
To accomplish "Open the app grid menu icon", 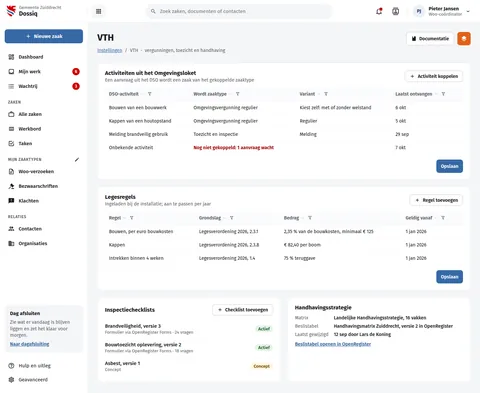I will 98,11.
